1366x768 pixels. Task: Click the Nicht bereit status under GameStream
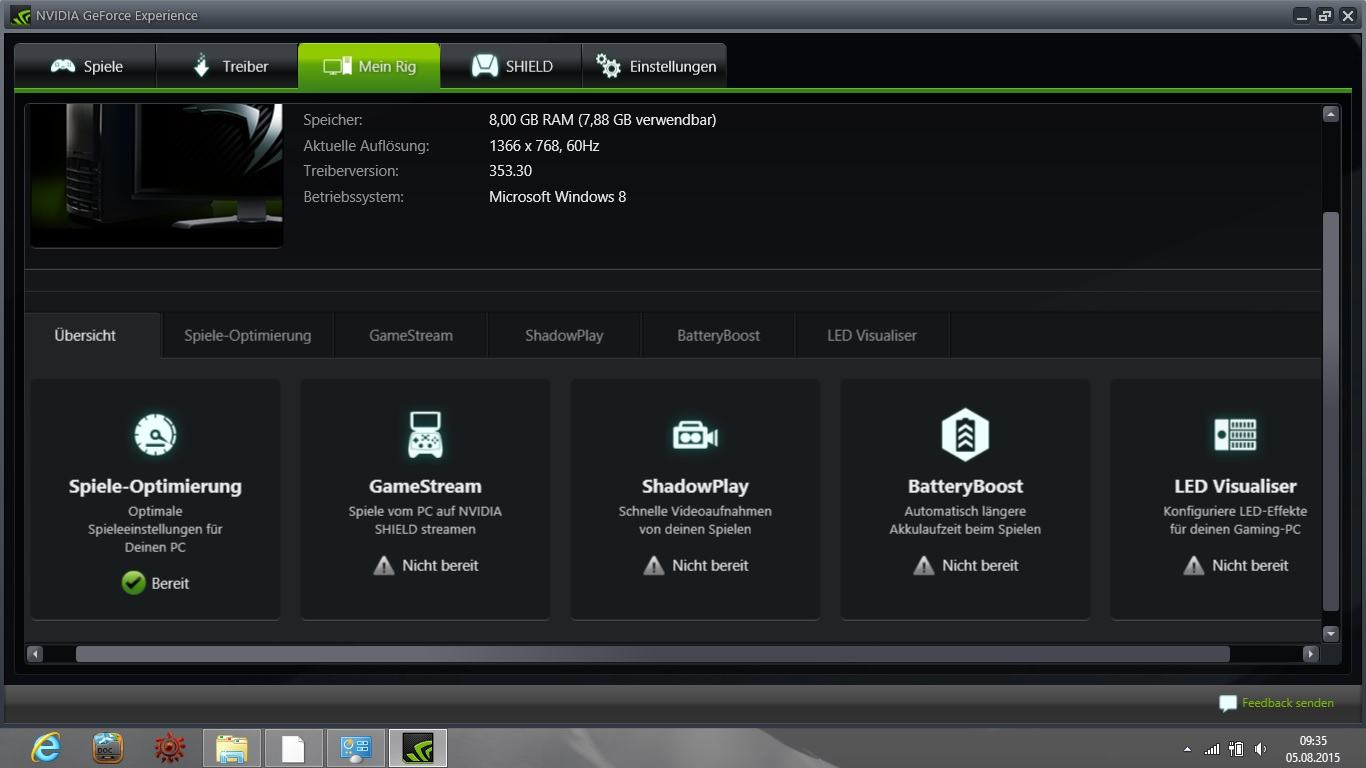tap(440, 566)
